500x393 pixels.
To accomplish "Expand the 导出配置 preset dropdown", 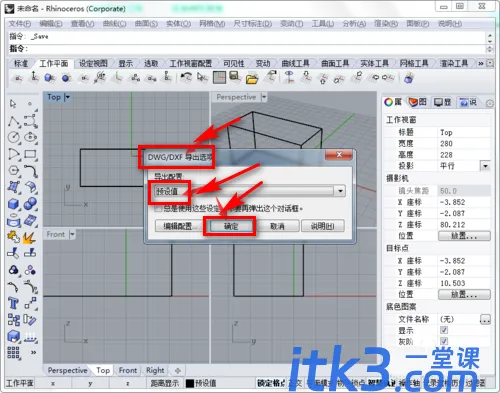I will 340,191.
